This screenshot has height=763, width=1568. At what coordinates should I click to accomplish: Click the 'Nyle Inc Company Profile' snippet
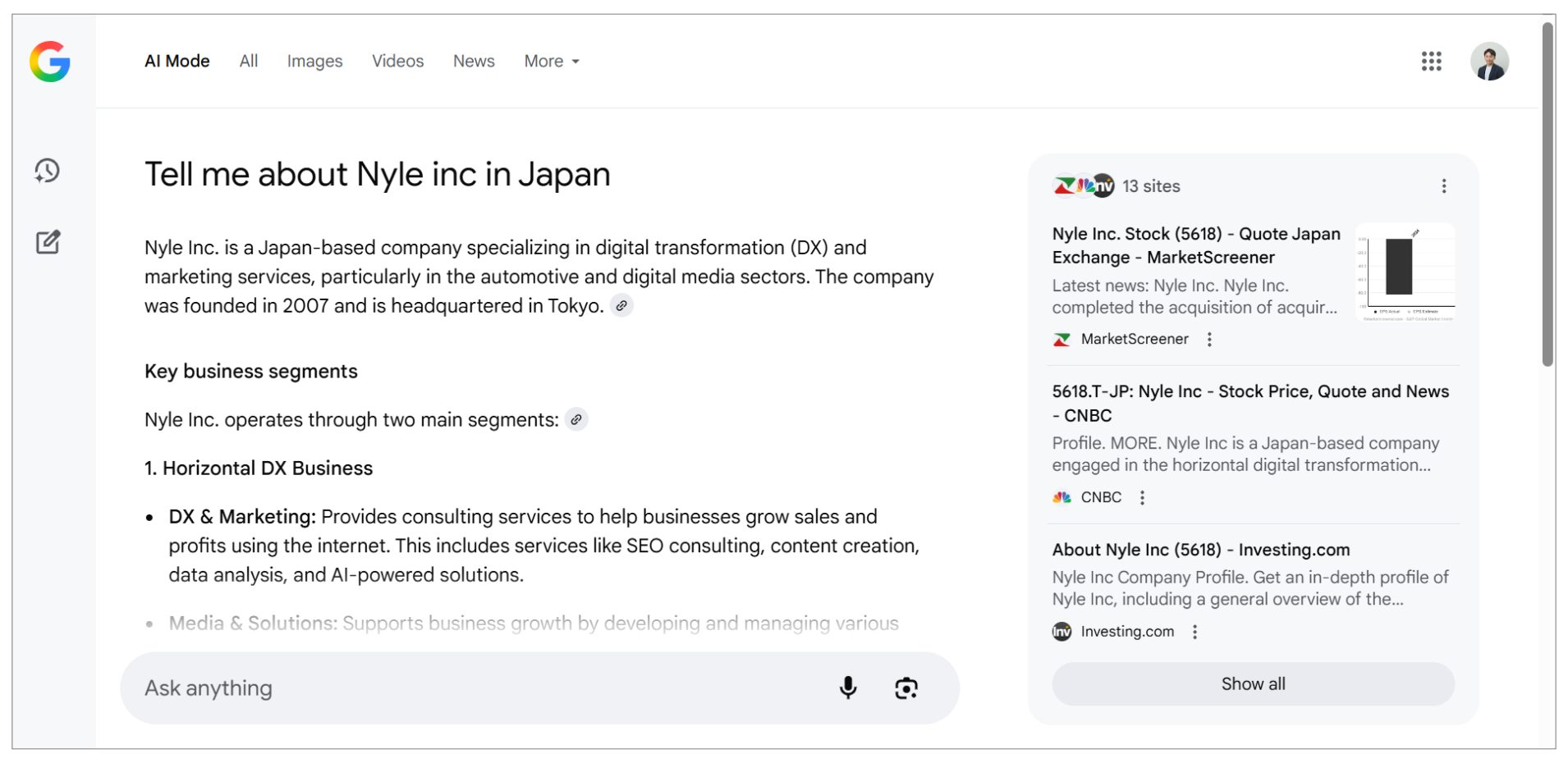coord(1250,588)
